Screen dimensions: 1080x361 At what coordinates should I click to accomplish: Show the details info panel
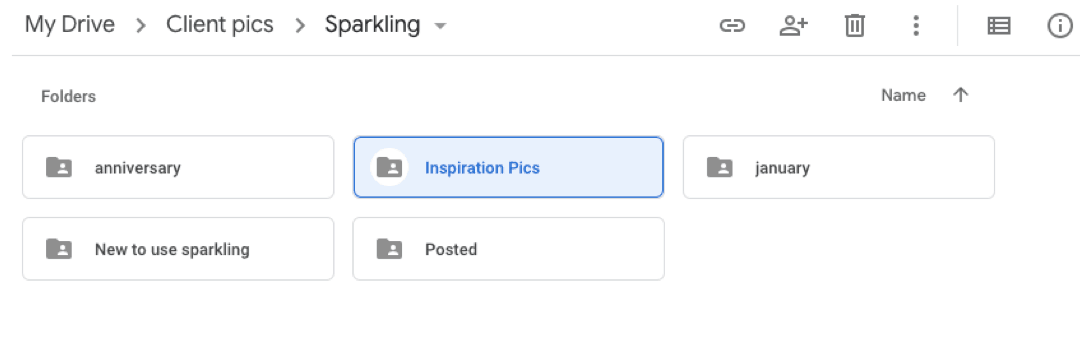coord(1059,26)
